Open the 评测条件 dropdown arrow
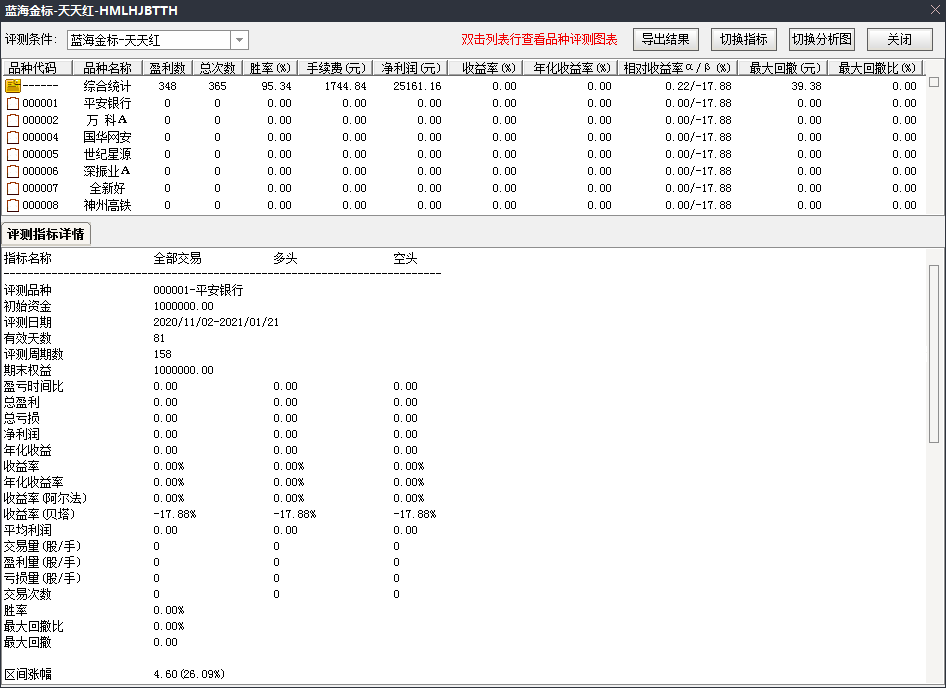Screen dimensions: 946x688 [x=239, y=40]
